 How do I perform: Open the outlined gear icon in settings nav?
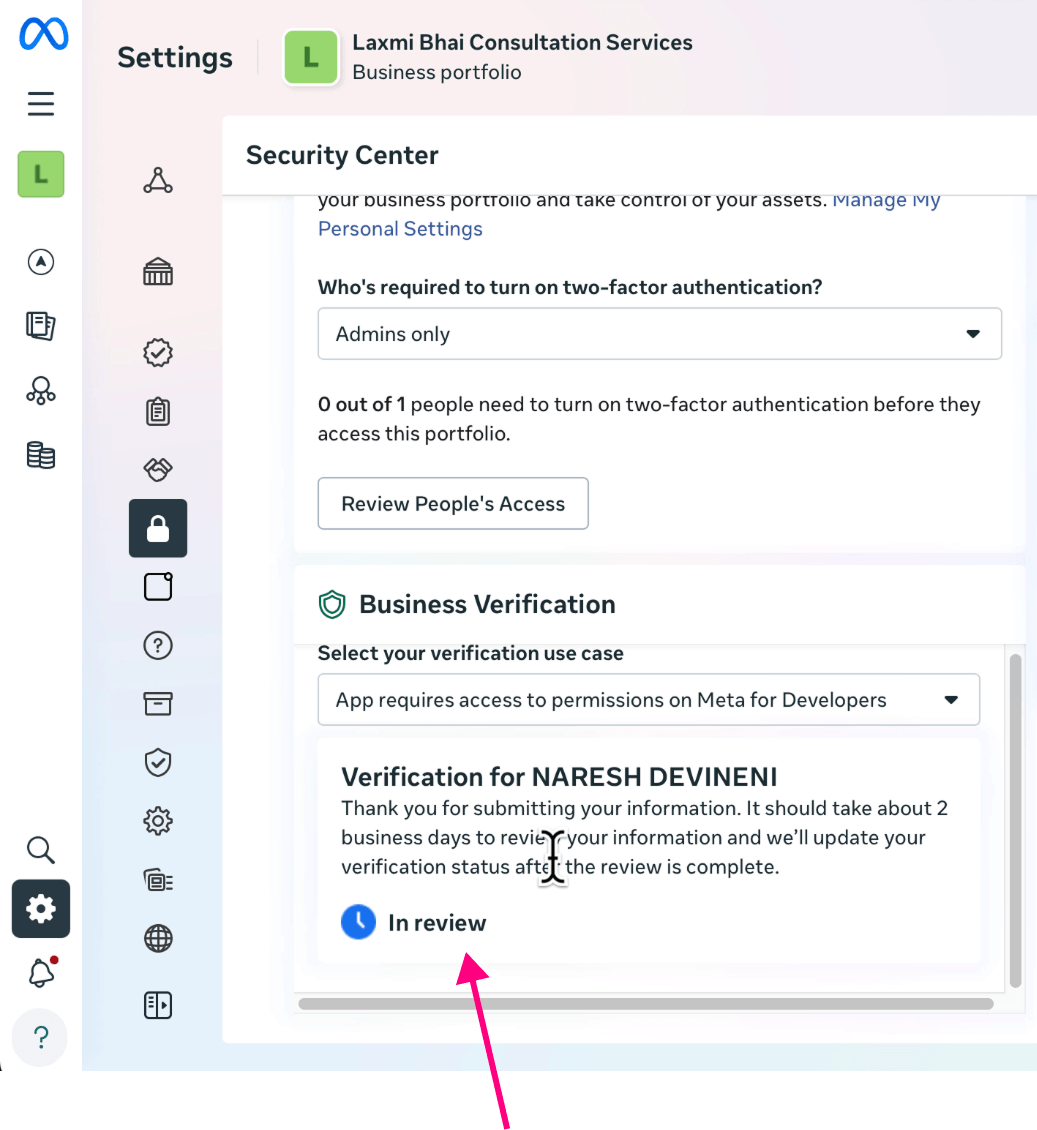158,821
